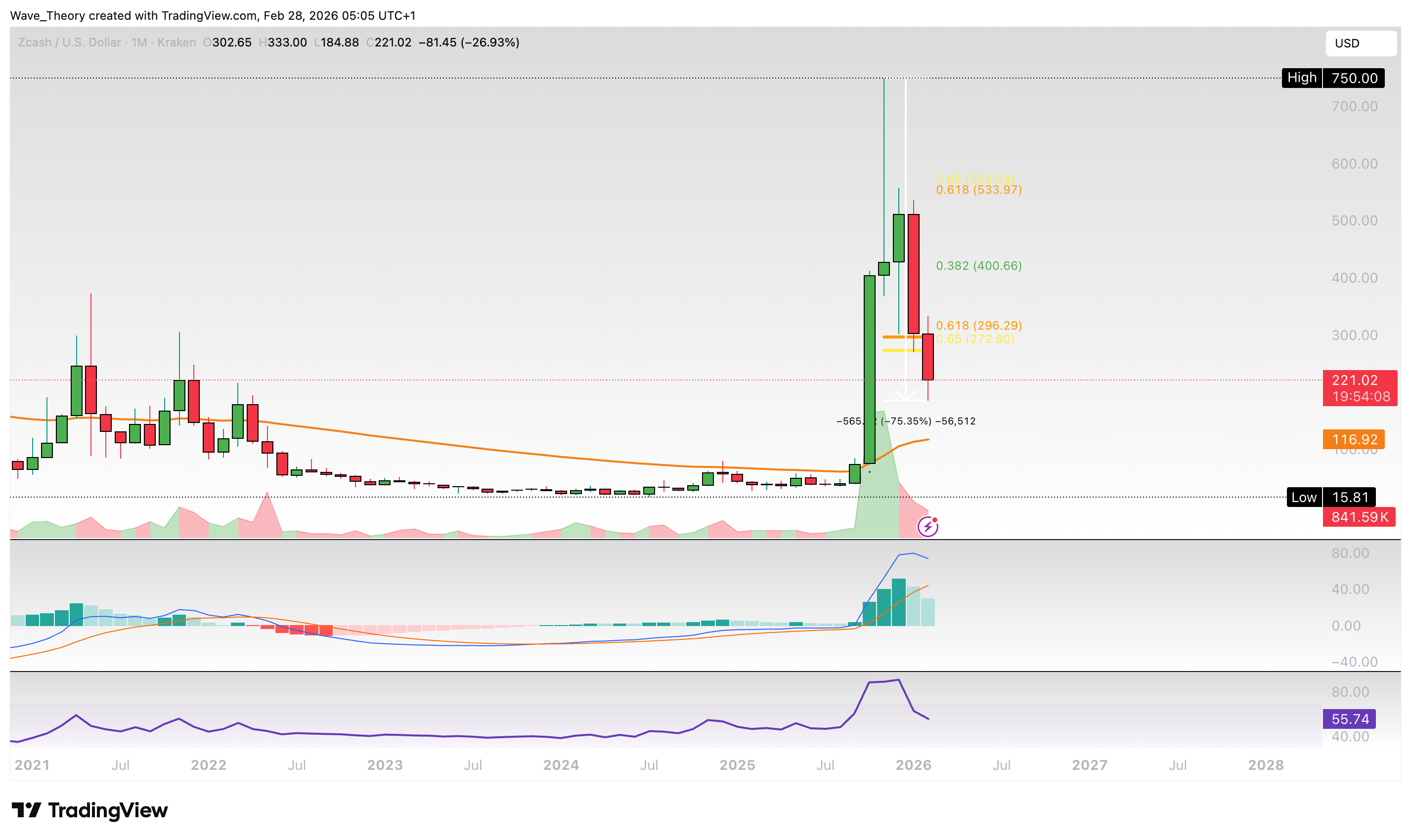Click "2026" on the time axis
This screenshot has height=840, width=1411.
913,765
